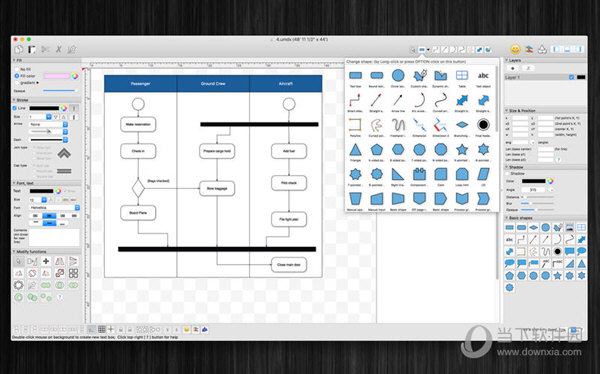The image size is (600, 374).
Task: Click the help button in Size & Position
Action: tap(558, 160)
